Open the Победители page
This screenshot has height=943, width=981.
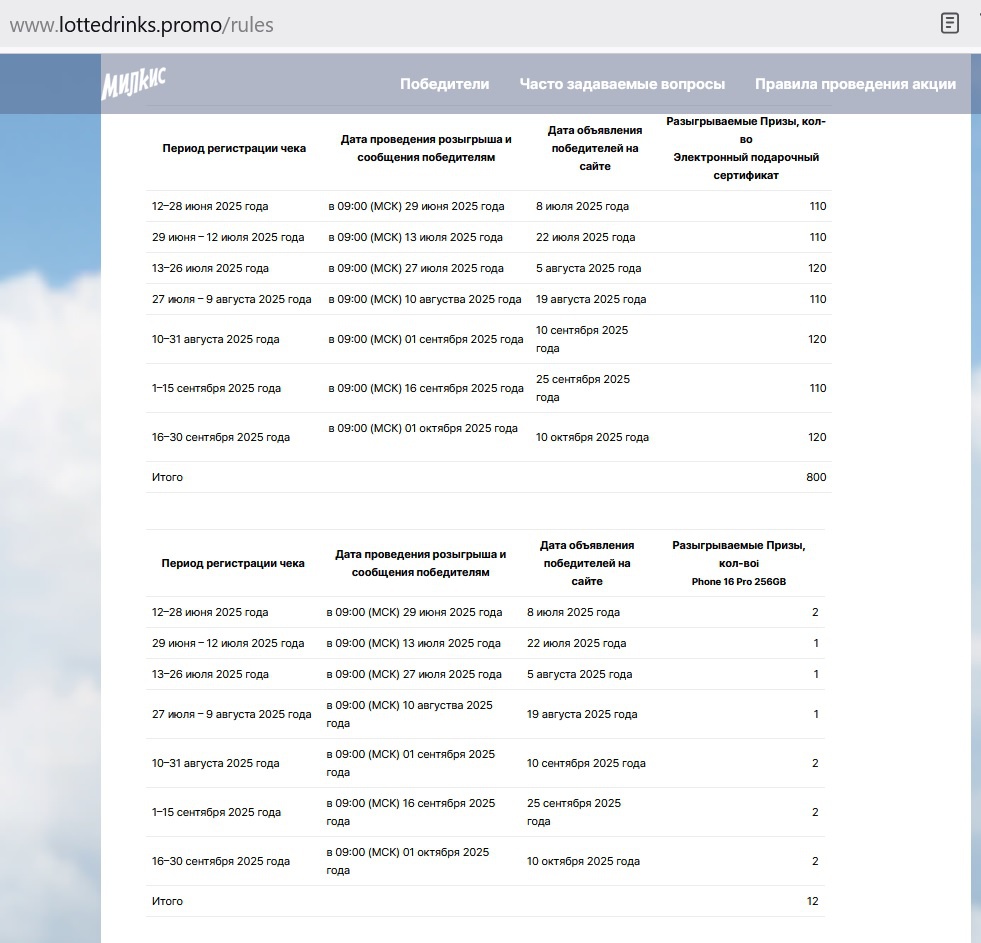pos(444,84)
